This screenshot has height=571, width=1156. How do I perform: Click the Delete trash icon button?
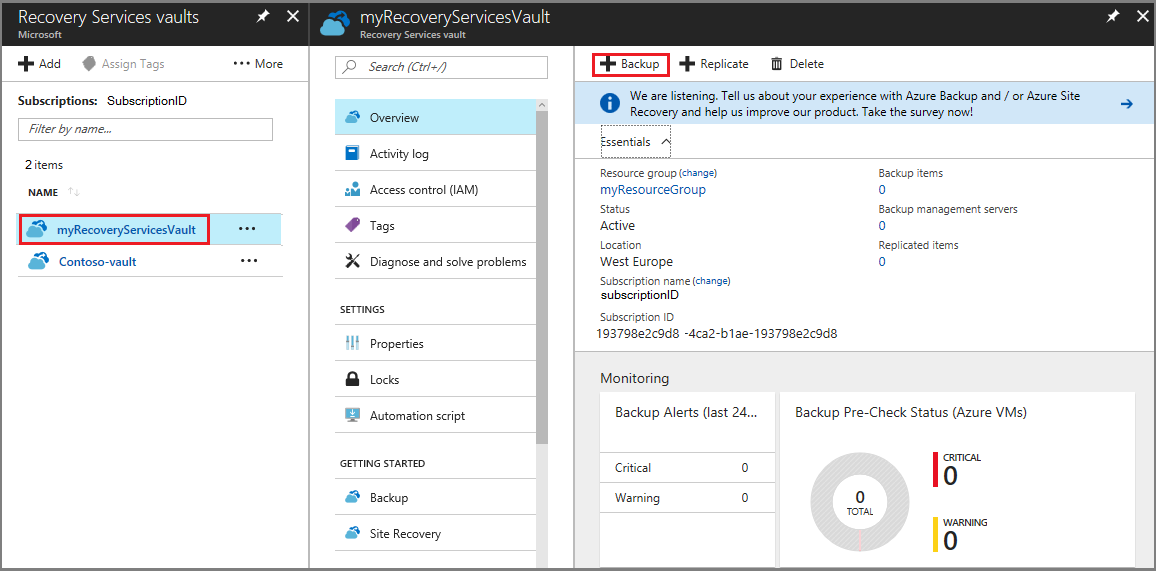click(776, 64)
